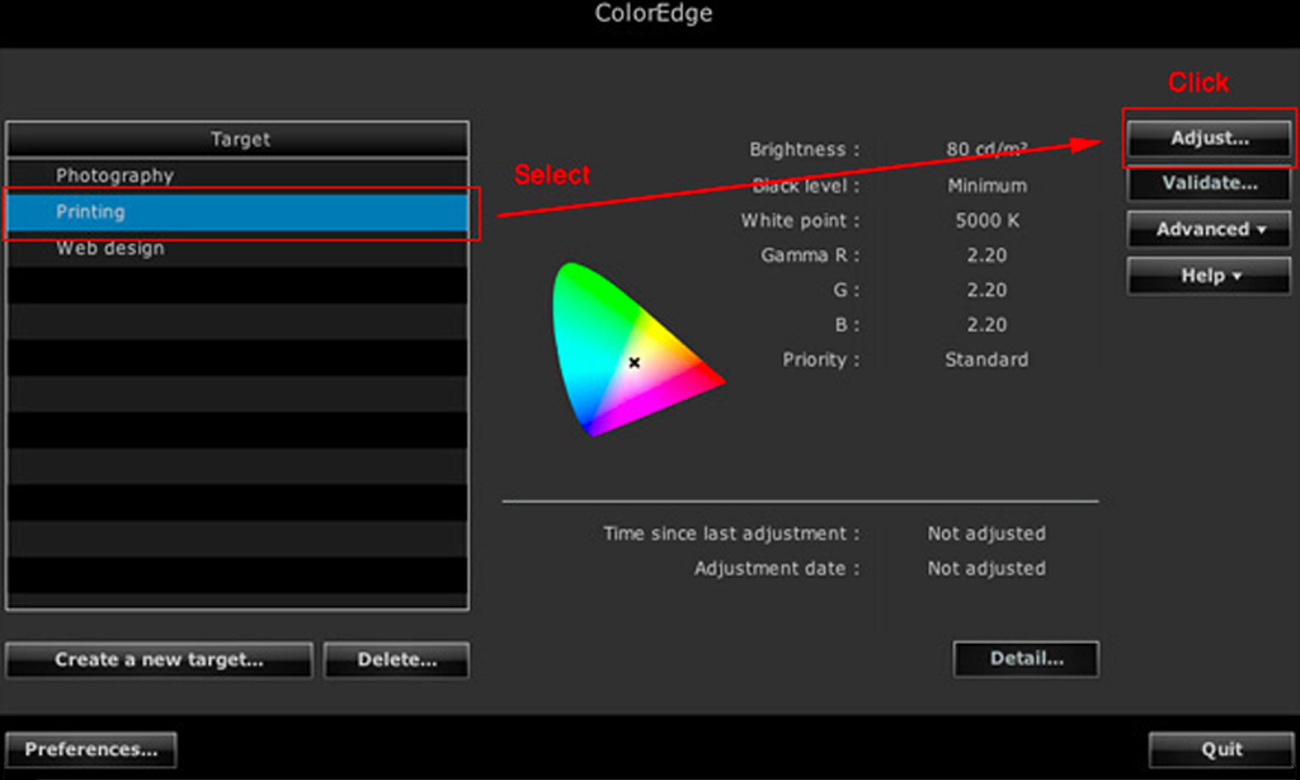Click the Priority label

821,359
